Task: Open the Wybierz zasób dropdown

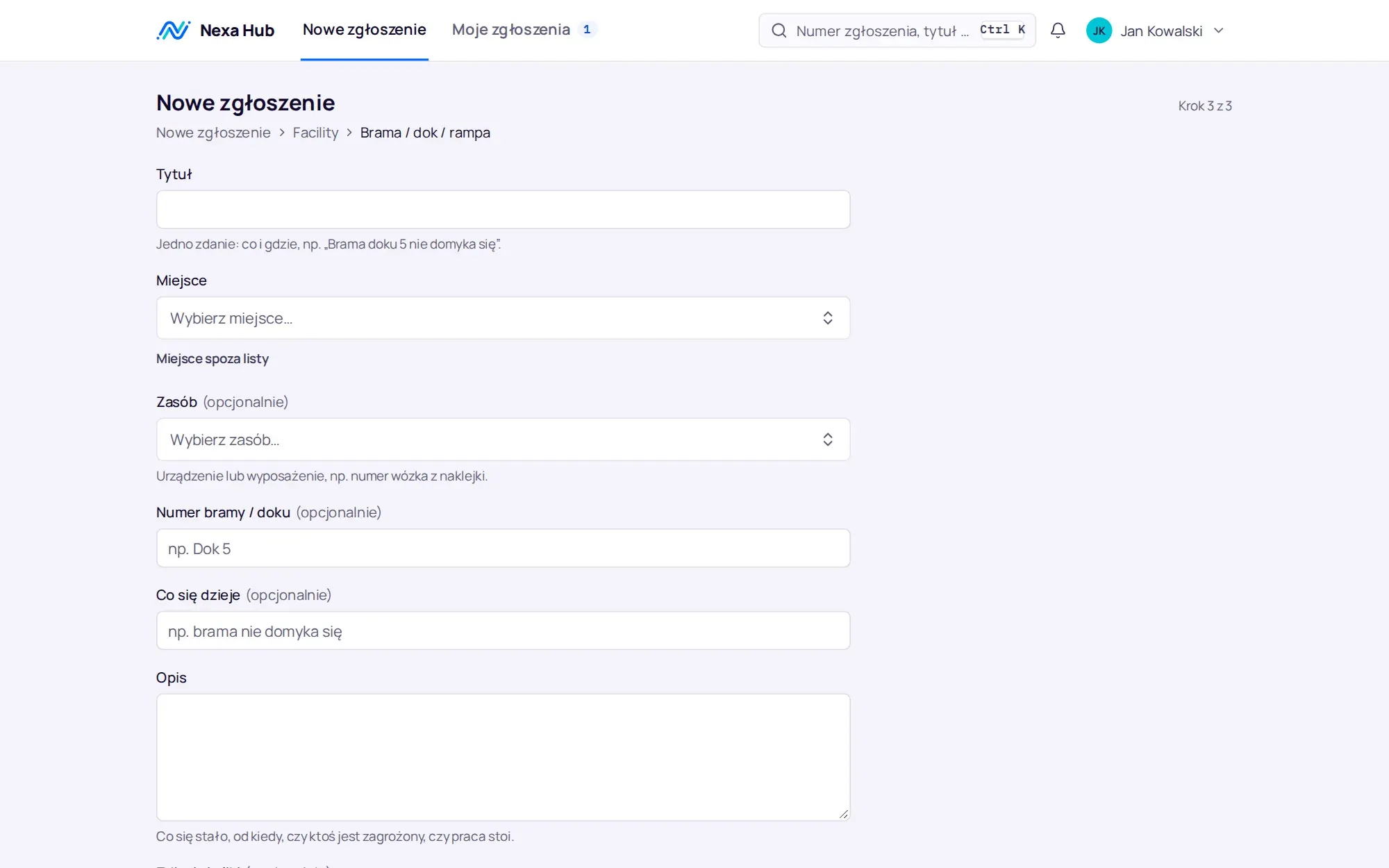Action: coord(503,440)
